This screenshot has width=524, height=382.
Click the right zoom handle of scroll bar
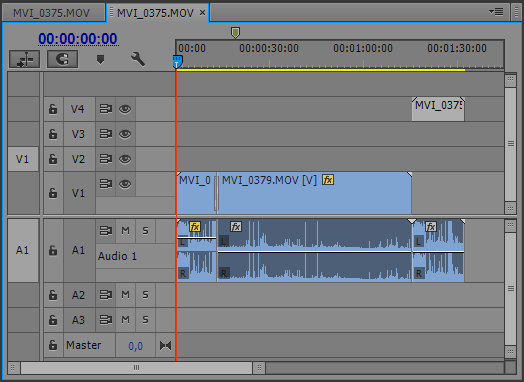[259, 368]
